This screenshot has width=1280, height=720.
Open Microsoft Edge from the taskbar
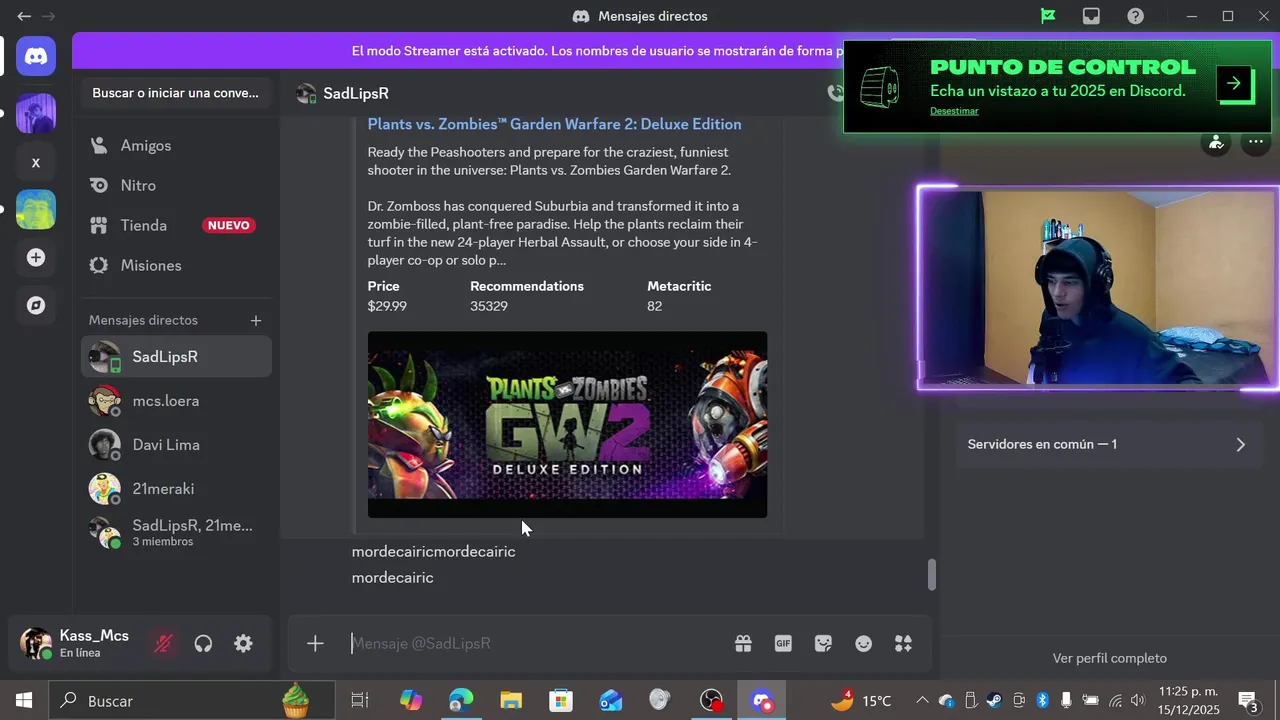coord(461,700)
